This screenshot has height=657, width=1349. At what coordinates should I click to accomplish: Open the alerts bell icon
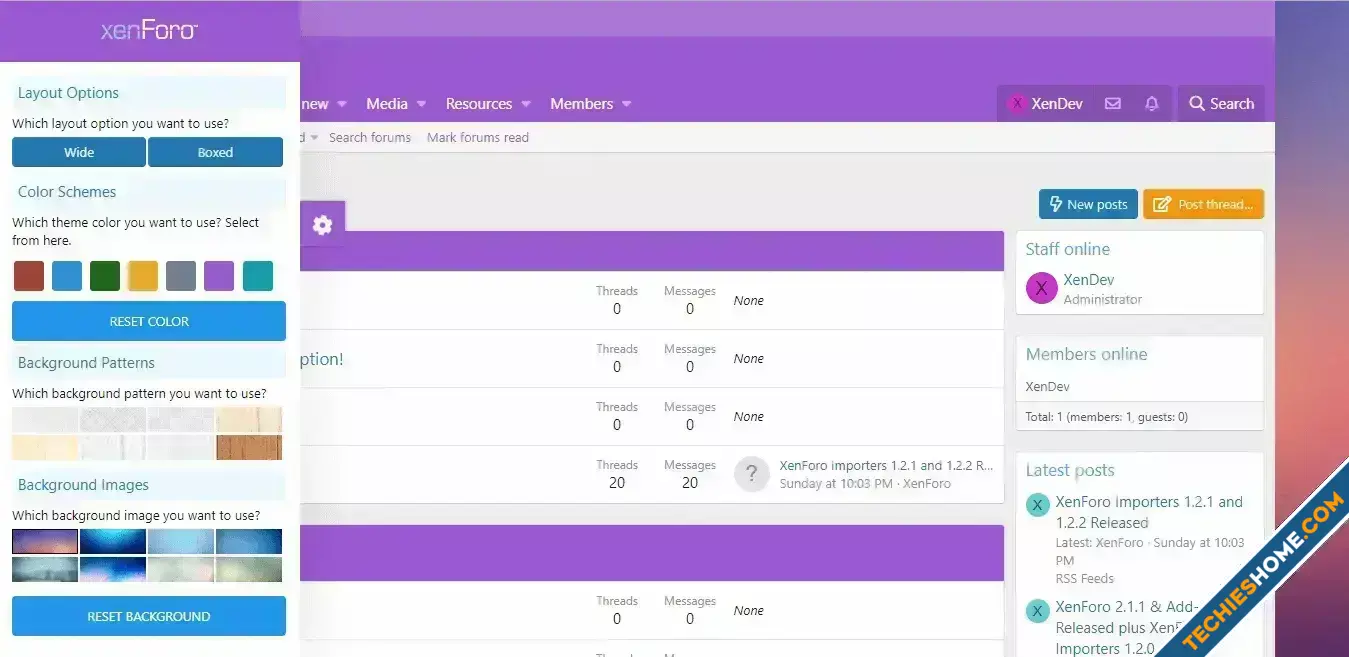(1152, 104)
